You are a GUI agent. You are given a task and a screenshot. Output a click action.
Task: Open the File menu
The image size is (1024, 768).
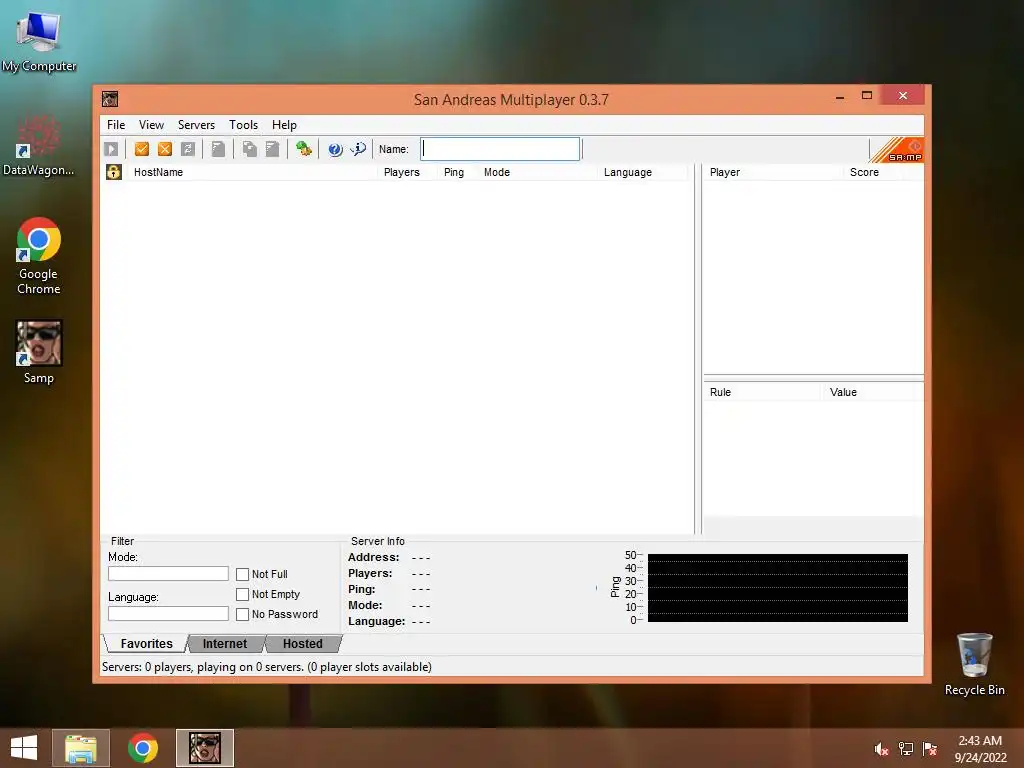click(116, 125)
